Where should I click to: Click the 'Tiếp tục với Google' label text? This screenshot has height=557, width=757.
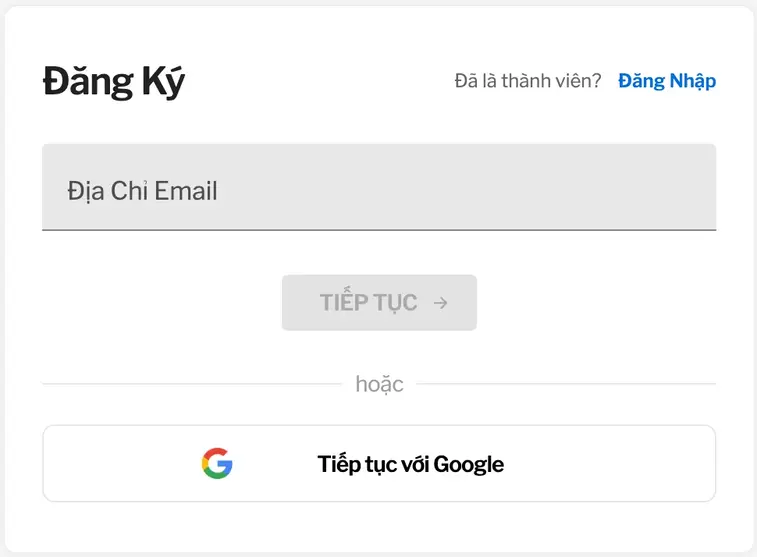(x=411, y=464)
